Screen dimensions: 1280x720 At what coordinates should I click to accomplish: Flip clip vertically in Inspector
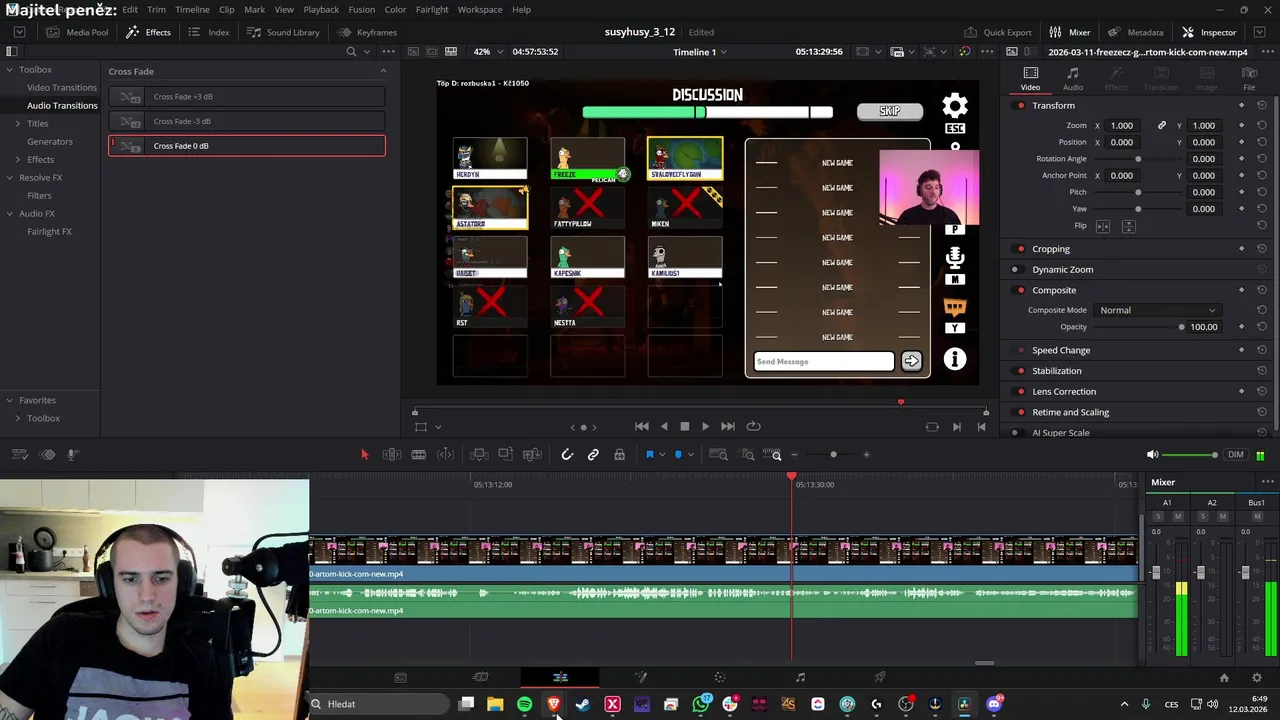point(1128,226)
